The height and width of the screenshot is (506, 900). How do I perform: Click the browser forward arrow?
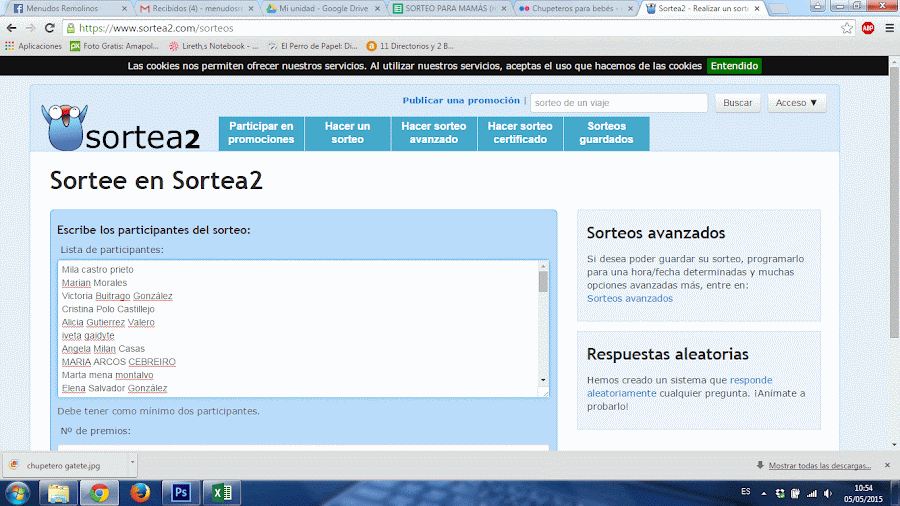pyautogui.click(x=30, y=28)
